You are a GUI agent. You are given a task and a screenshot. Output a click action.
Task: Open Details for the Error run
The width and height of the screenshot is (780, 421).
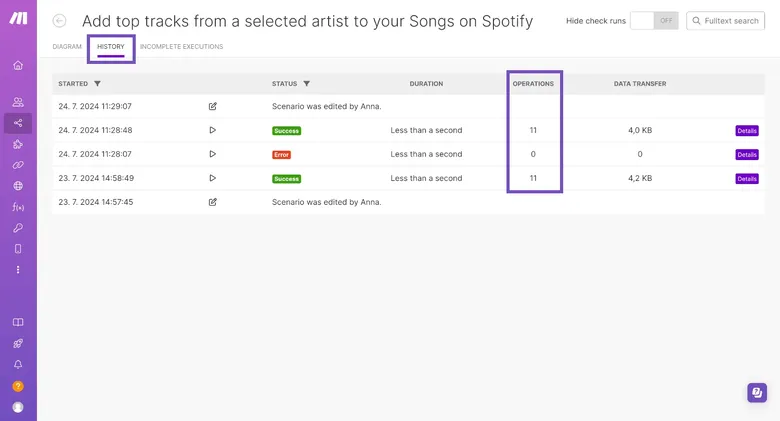pyautogui.click(x=747, y=155)
